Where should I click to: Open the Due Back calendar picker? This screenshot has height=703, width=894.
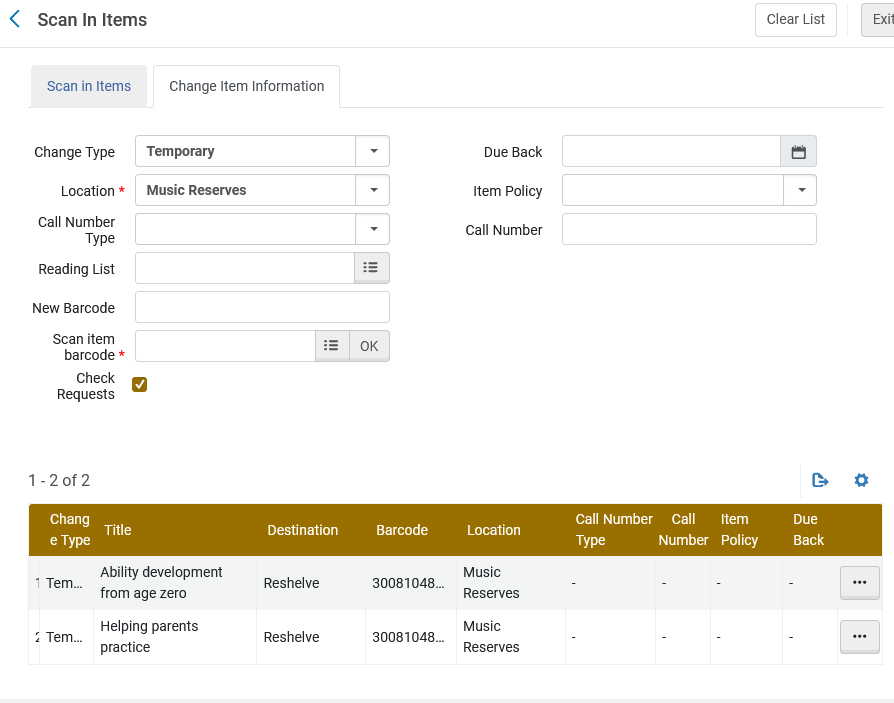pyautogui.click(x=798, y=151)
